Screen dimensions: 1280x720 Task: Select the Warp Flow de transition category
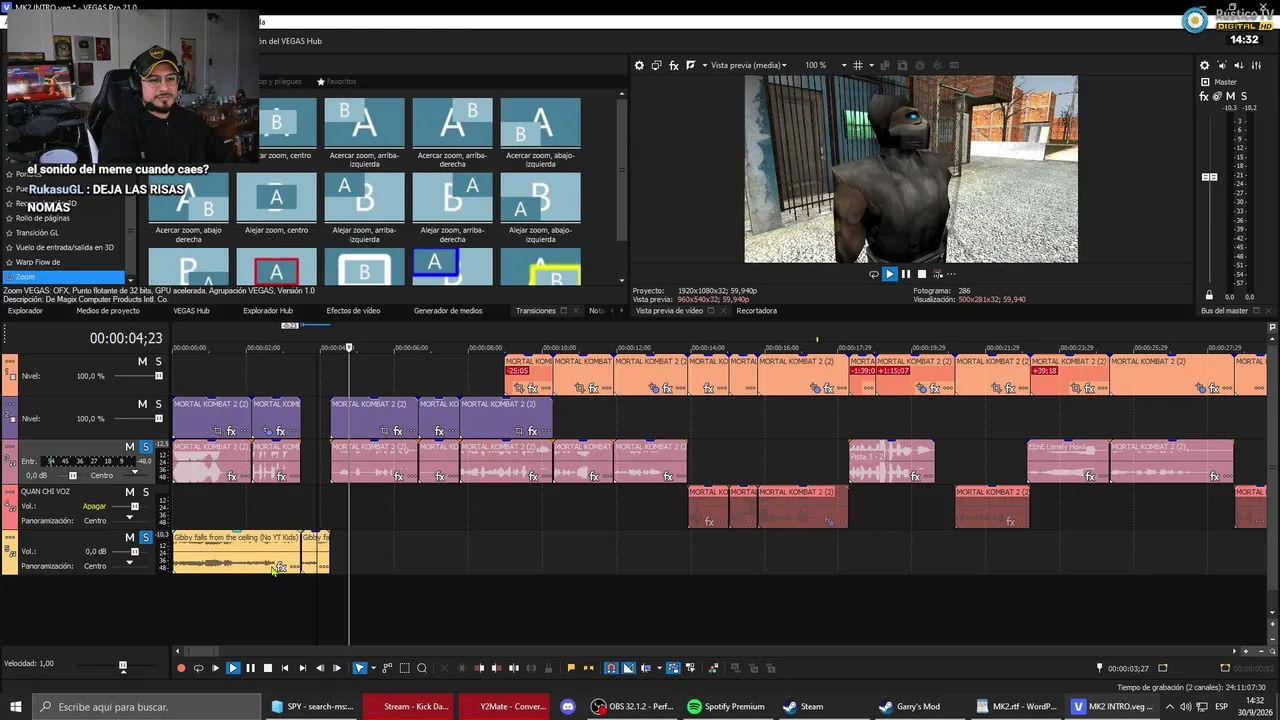pyautogui.click(x=38, y=262)
